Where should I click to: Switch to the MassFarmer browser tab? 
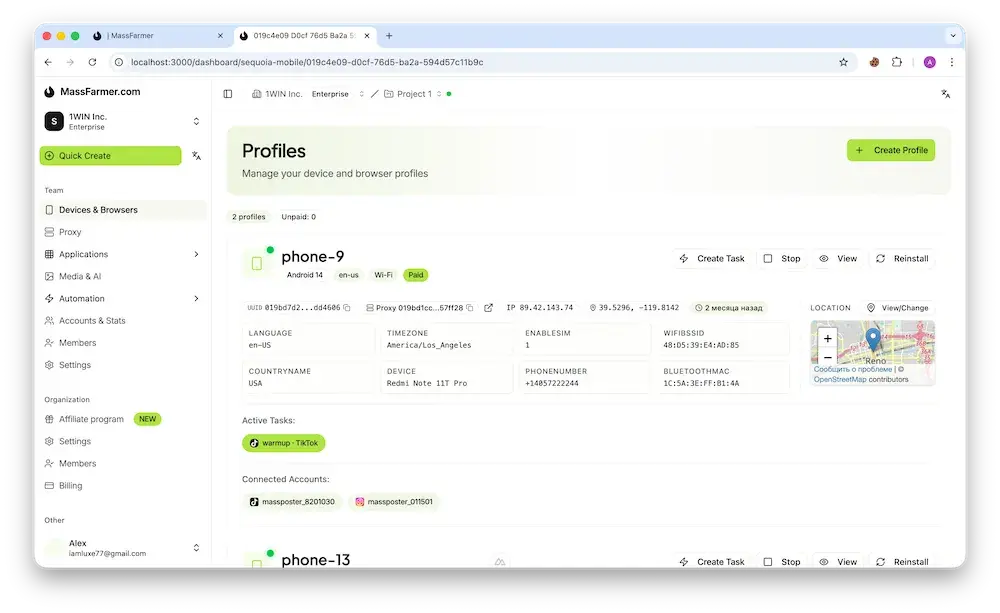coord(158,36)
